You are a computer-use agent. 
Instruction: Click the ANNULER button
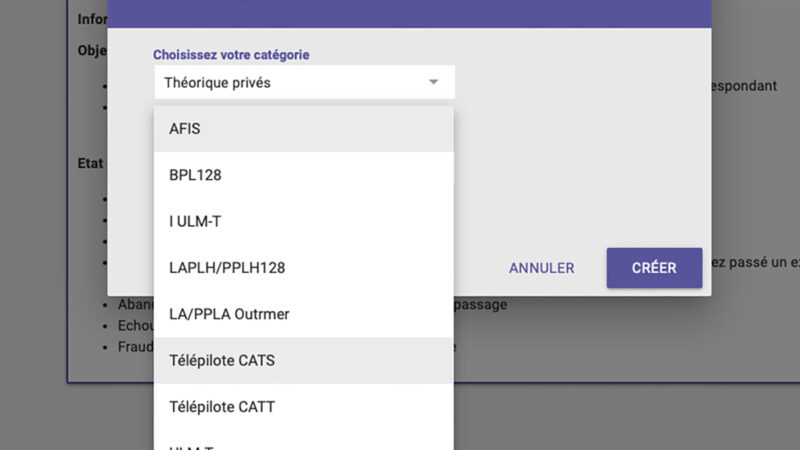tap(541, 268)
